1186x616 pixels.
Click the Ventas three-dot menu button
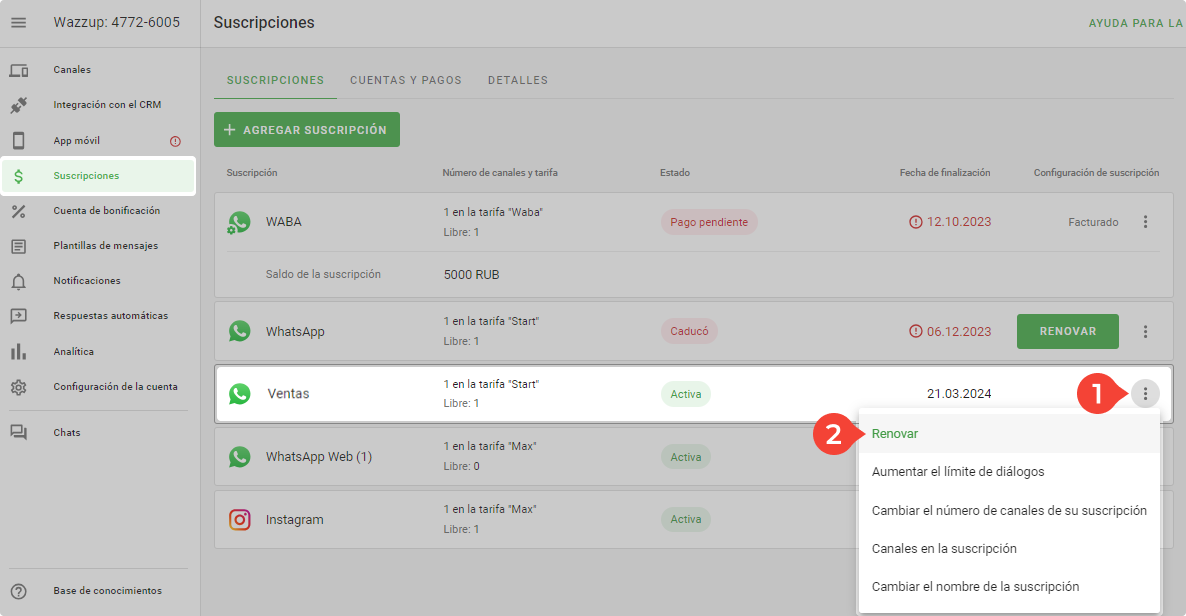pyautogui.click(x=1146, y=394)
